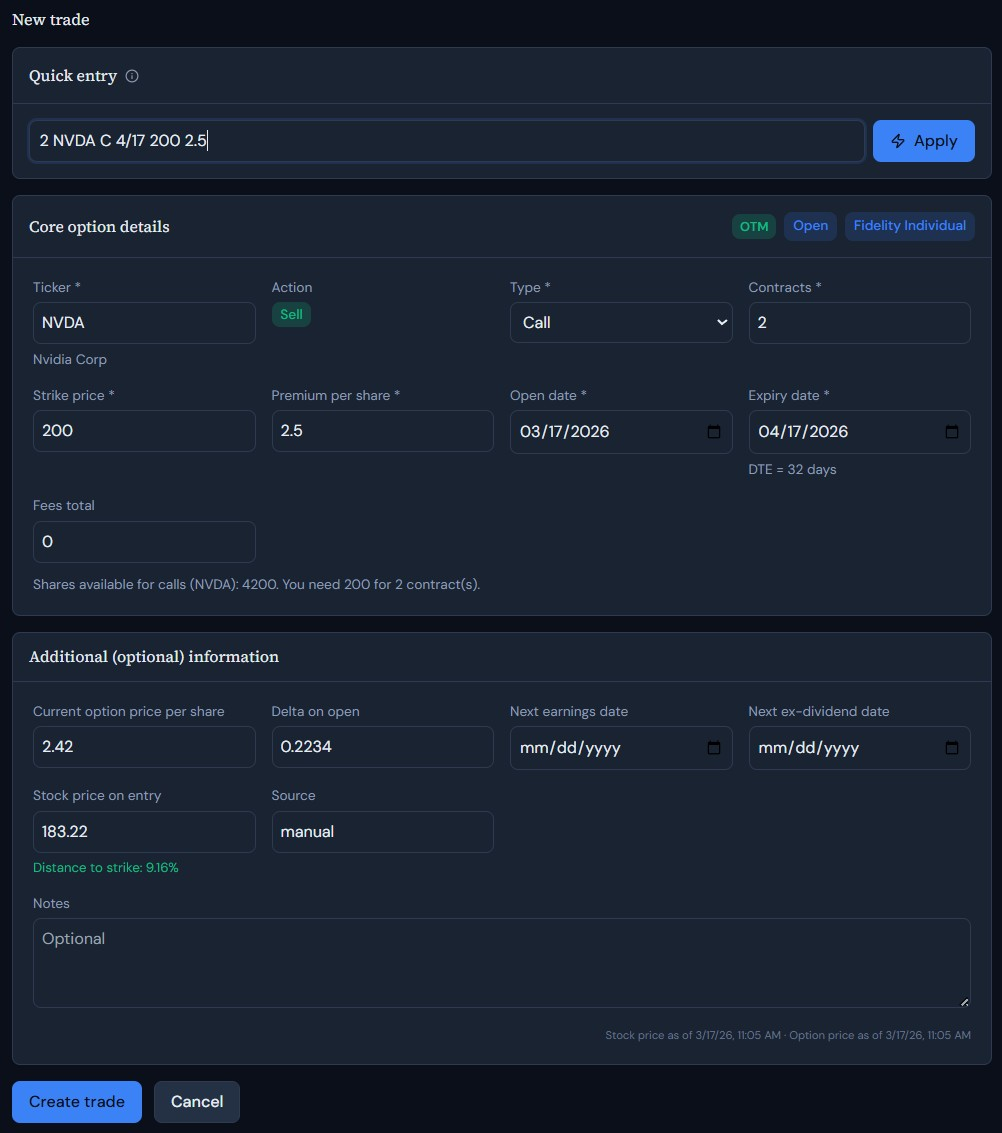
Task: Open the calendar for Next earnings date
Action: pyautogui.click(x=713, y=747)
